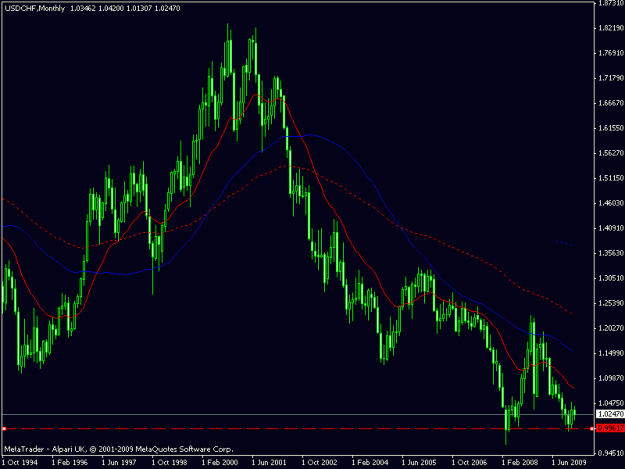Click the USDCHF,Monthly chart title text
The image size is (625, 469).
[35, 8]
